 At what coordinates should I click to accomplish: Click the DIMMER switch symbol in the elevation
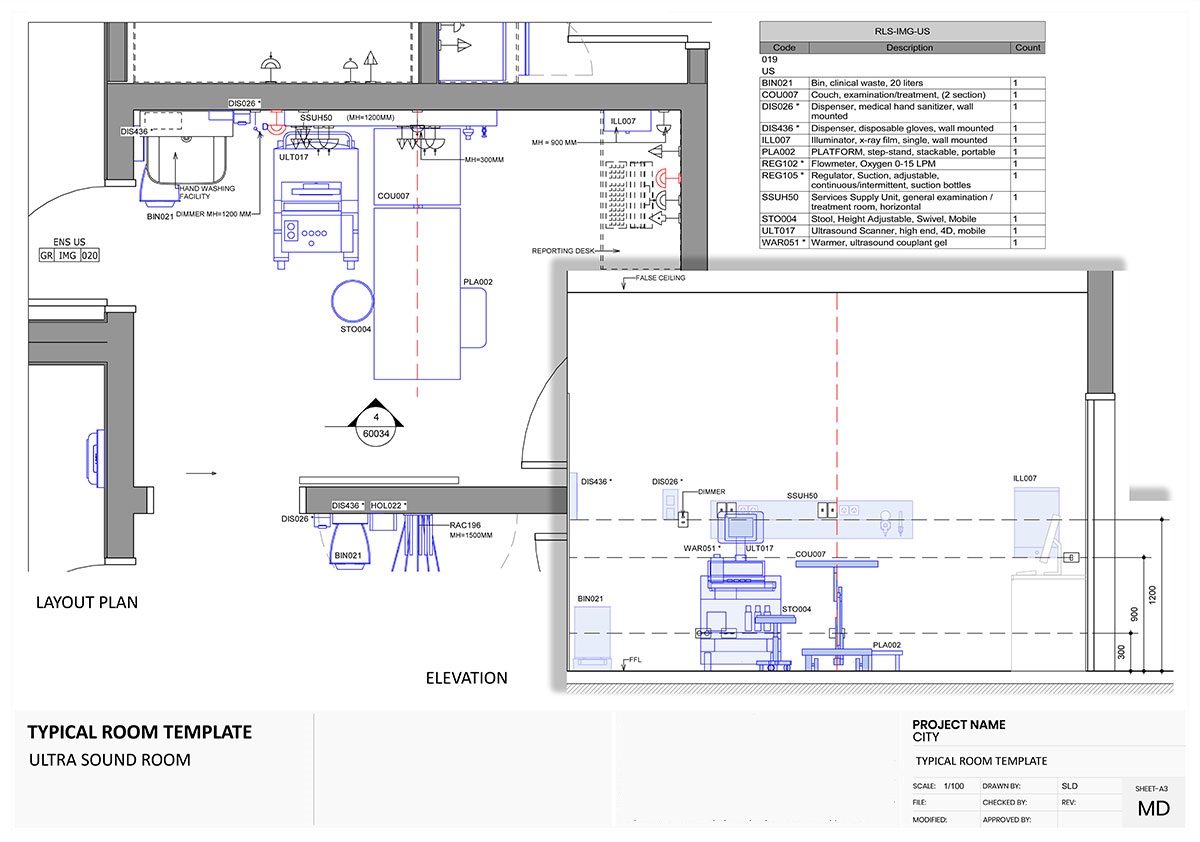tap(682, 518)
